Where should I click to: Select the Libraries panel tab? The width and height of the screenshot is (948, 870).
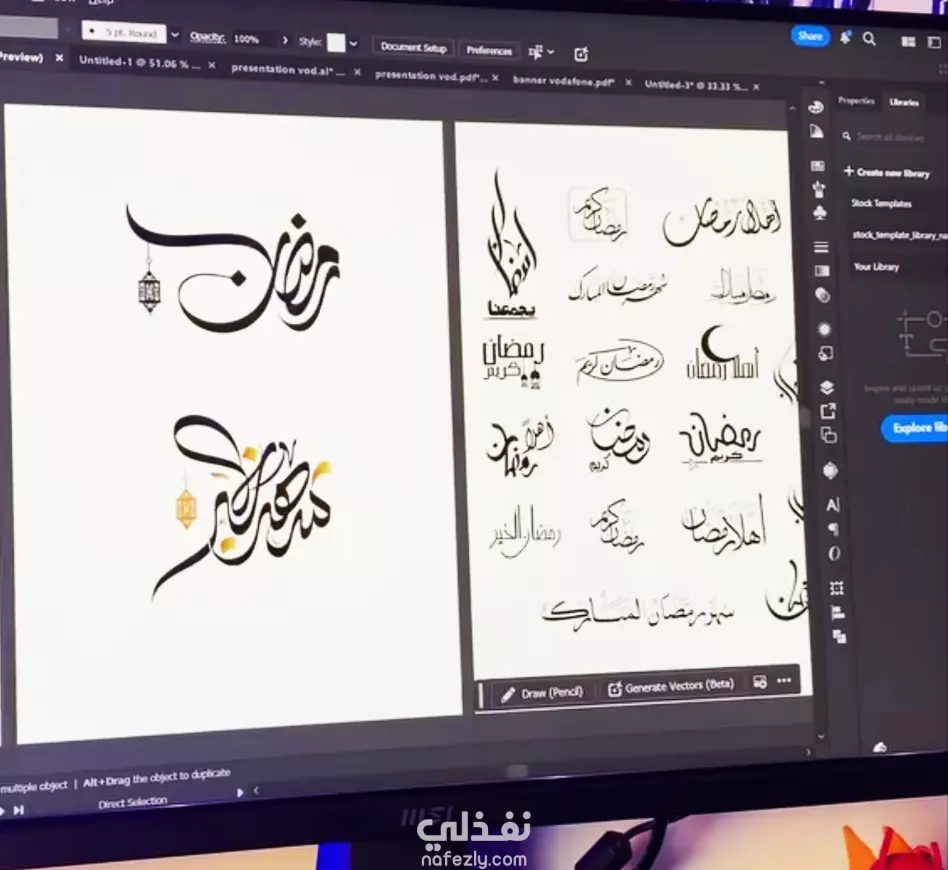904,102
